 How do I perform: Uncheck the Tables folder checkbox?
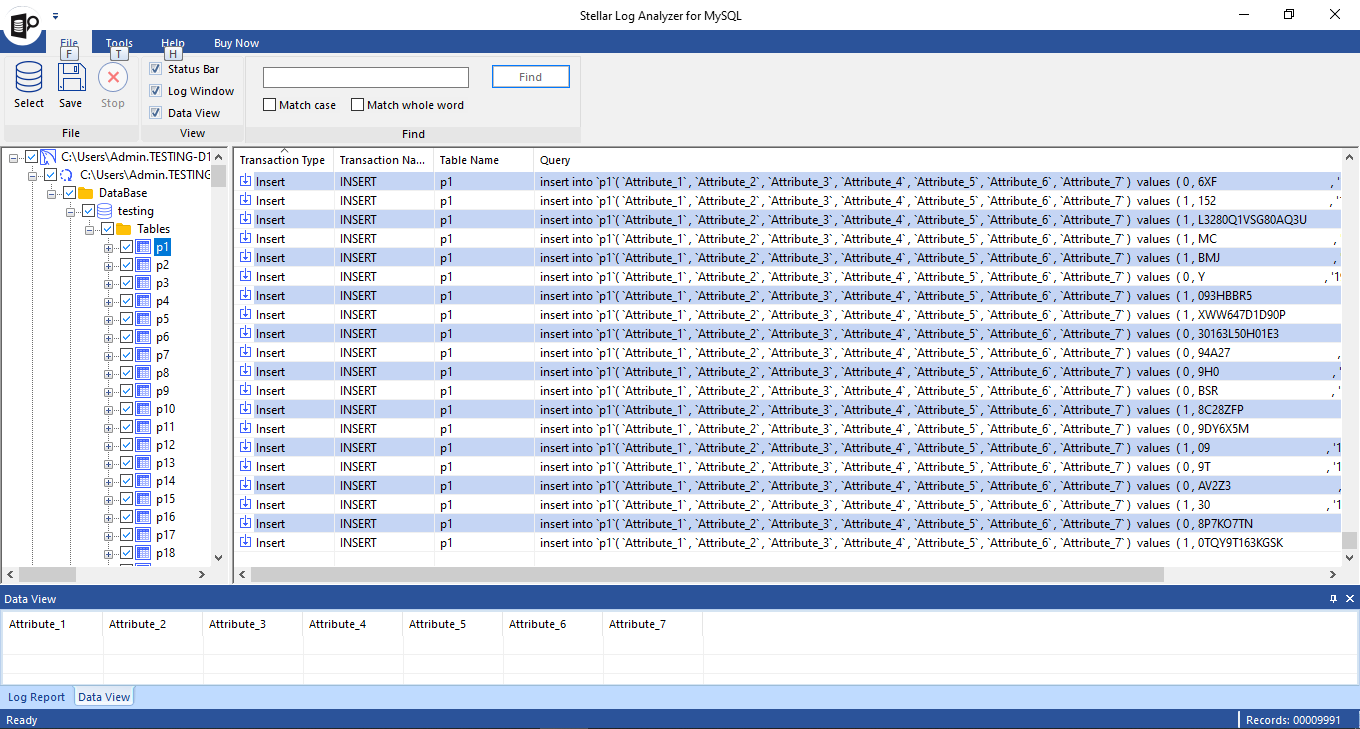(x=107, y=229)
